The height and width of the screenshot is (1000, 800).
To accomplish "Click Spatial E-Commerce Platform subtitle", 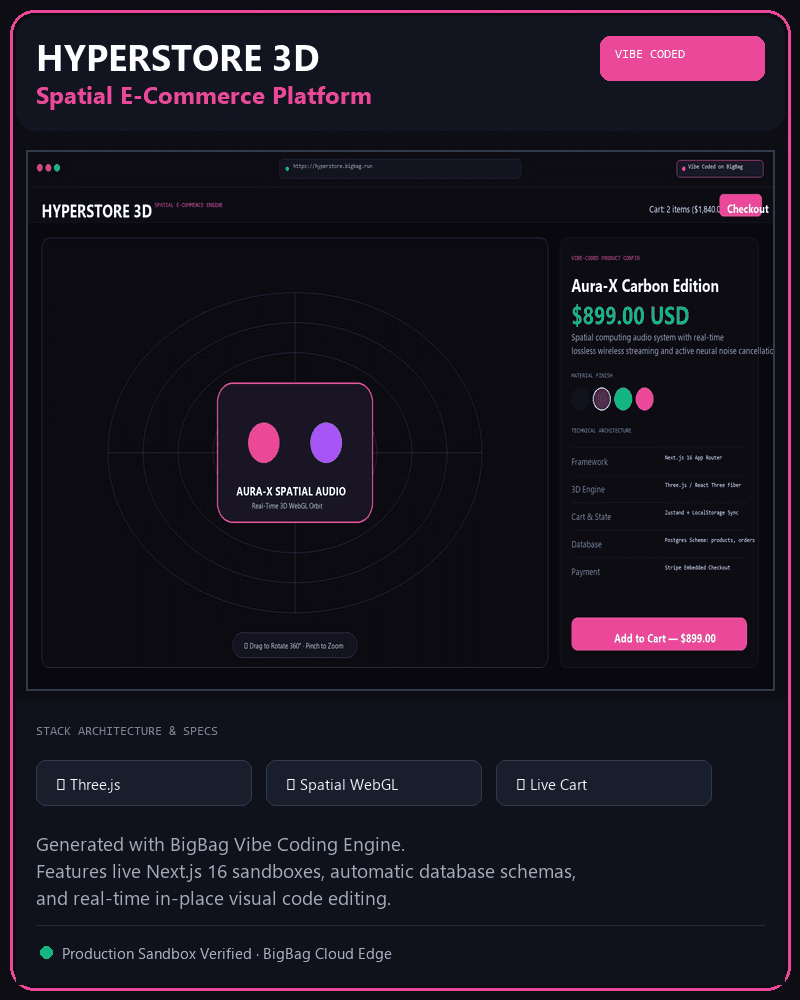I will click(x=204, y=96).
